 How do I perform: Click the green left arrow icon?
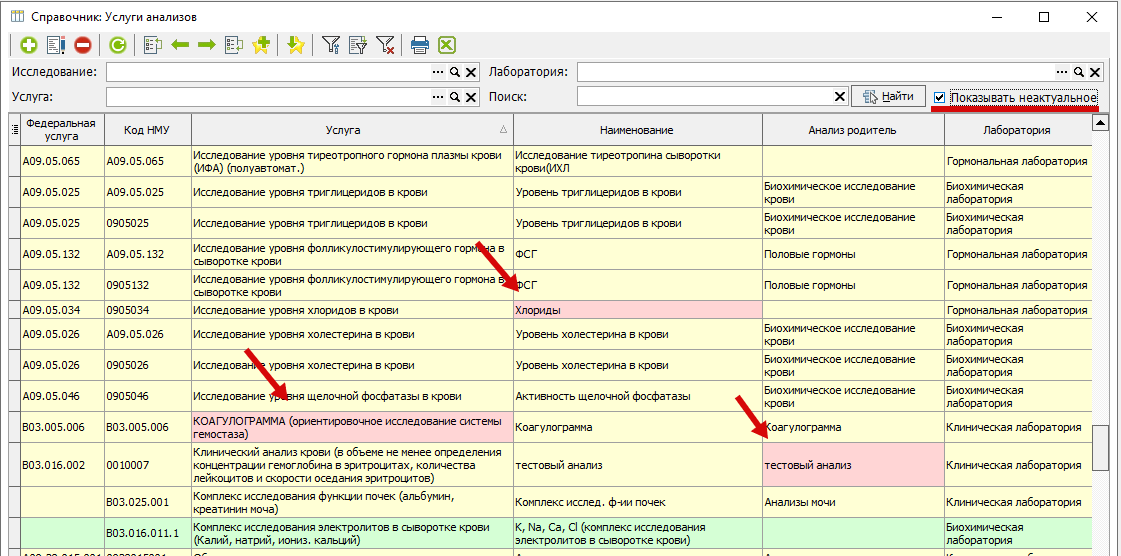(180, 46)
